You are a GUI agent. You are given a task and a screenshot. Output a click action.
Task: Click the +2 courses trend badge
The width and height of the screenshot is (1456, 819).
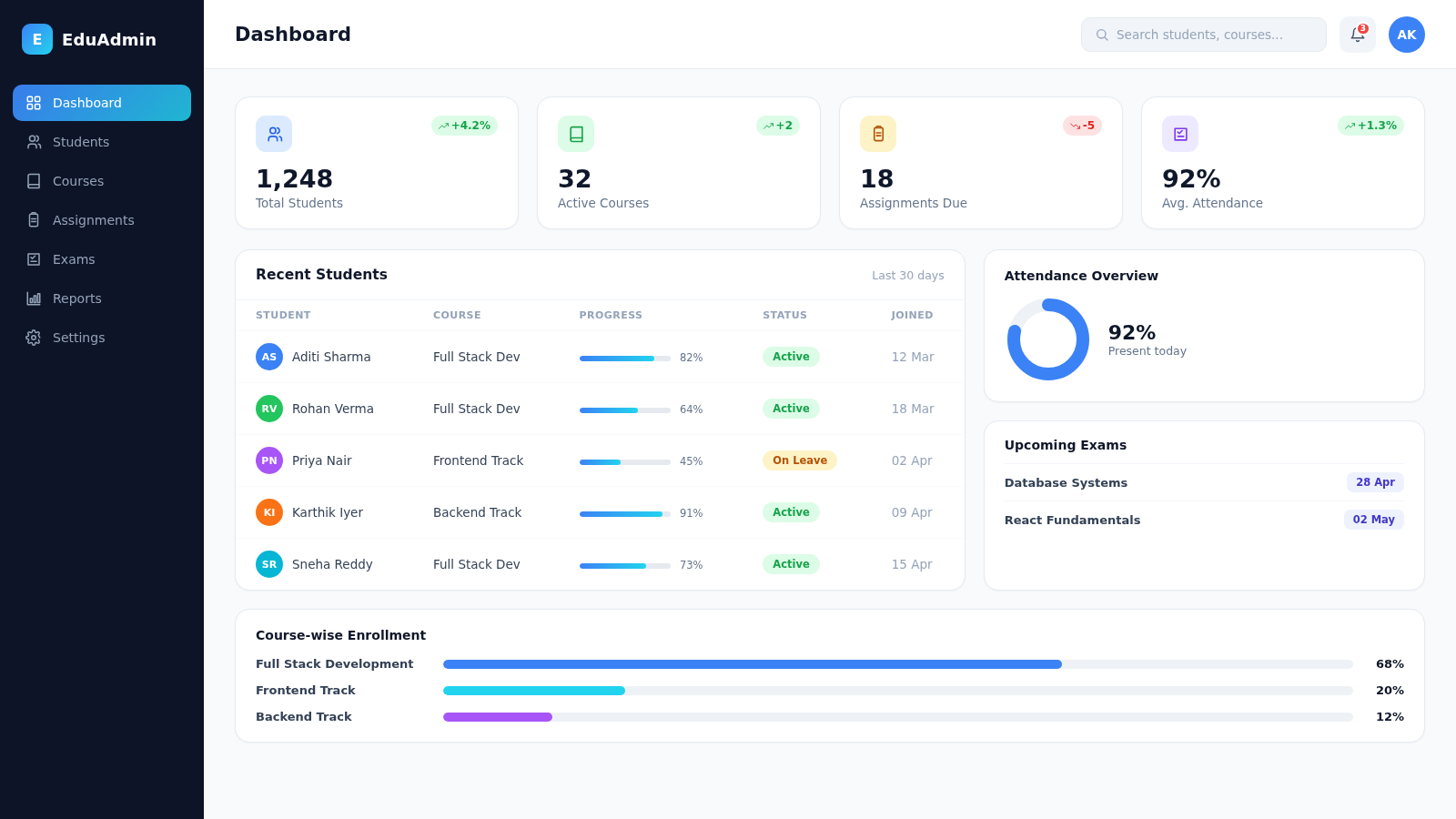coord(778,126)
